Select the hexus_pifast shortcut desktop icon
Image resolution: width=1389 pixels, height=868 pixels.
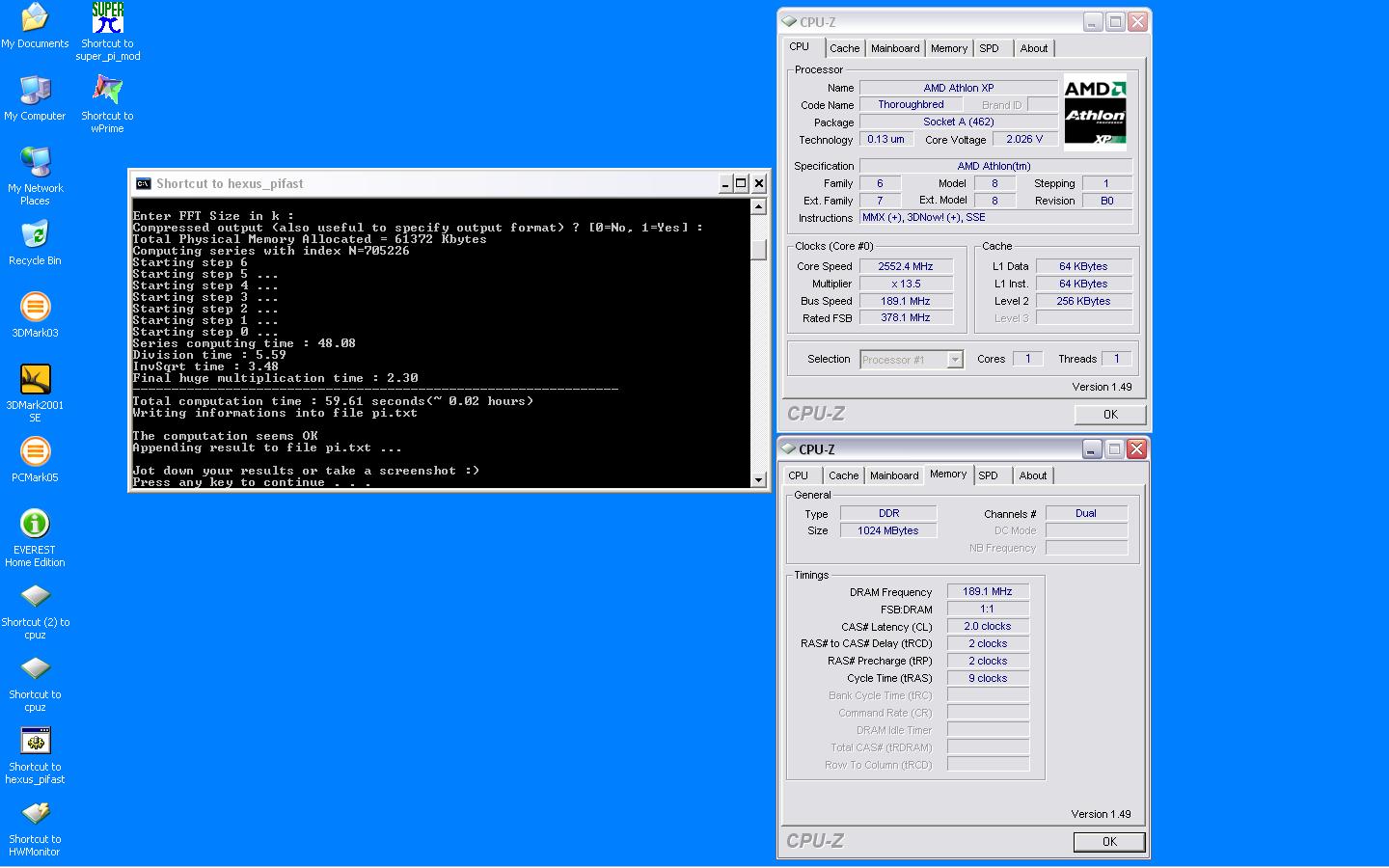point(35,740)
